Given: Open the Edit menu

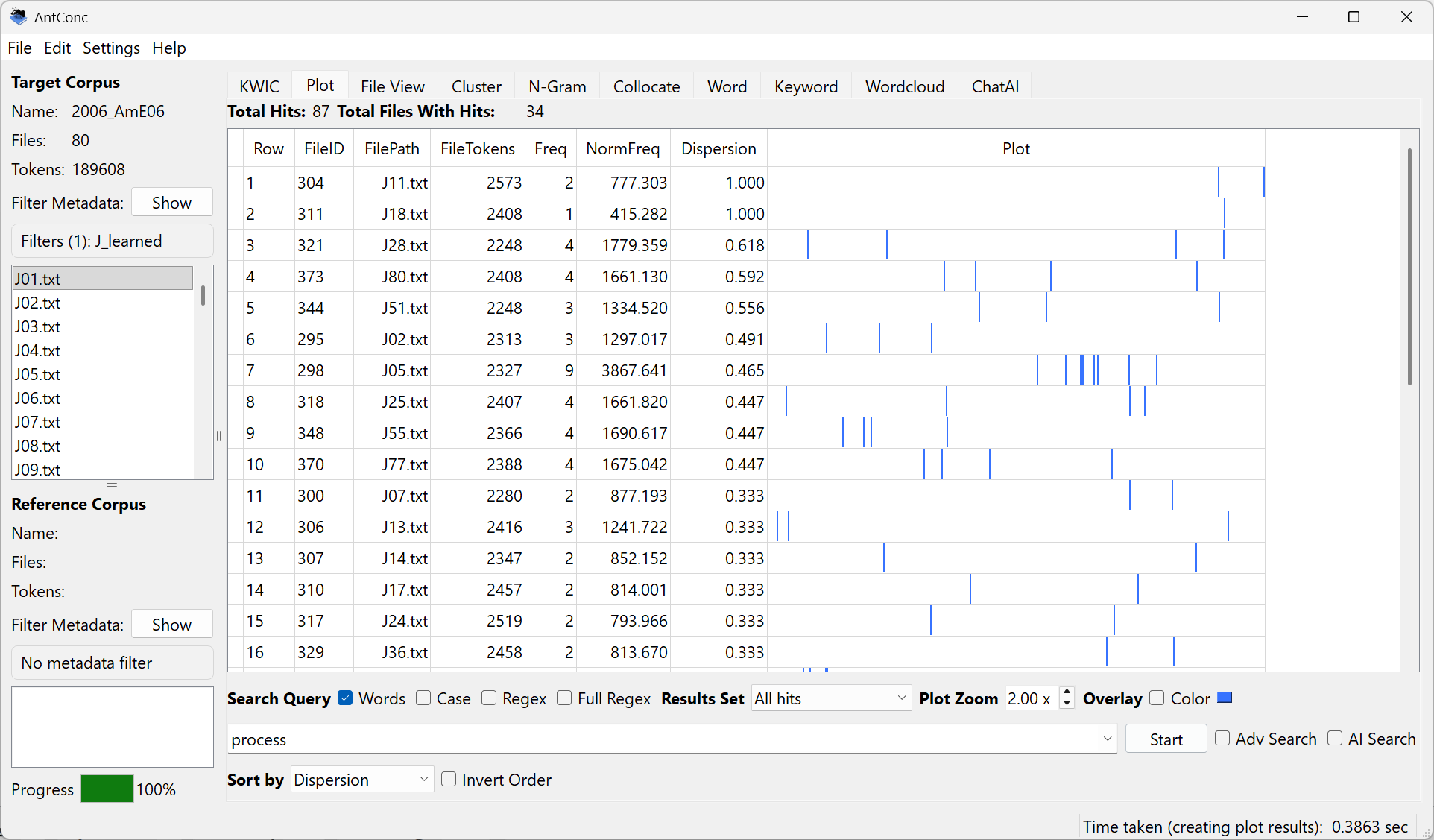Looking at the screenshot, I should point(57,48).
